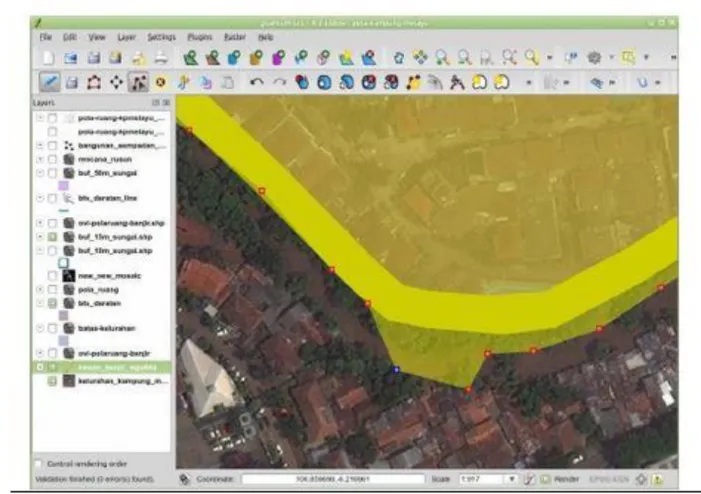
Task: Click the Add Vector Layer icon
Action: (x=190, y=58)
